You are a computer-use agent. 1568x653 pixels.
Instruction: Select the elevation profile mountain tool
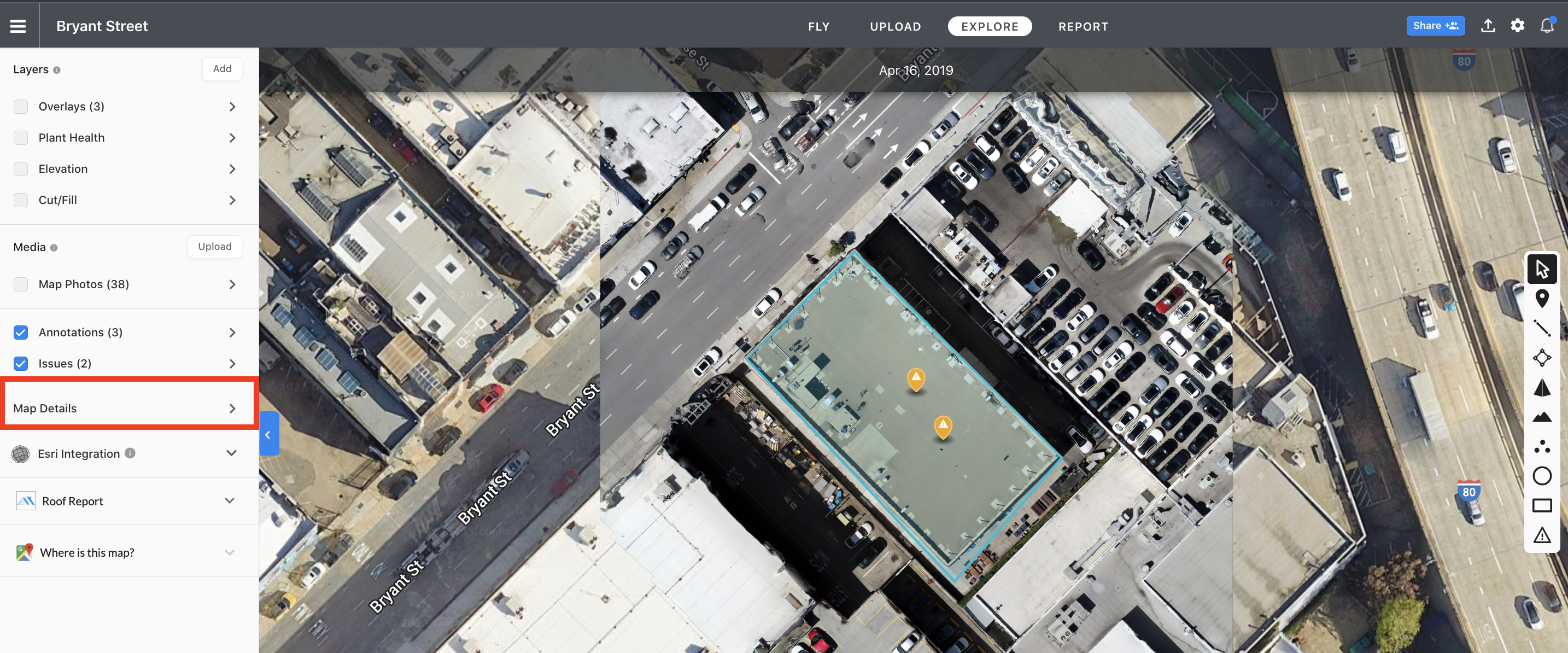coord(1541,417)
